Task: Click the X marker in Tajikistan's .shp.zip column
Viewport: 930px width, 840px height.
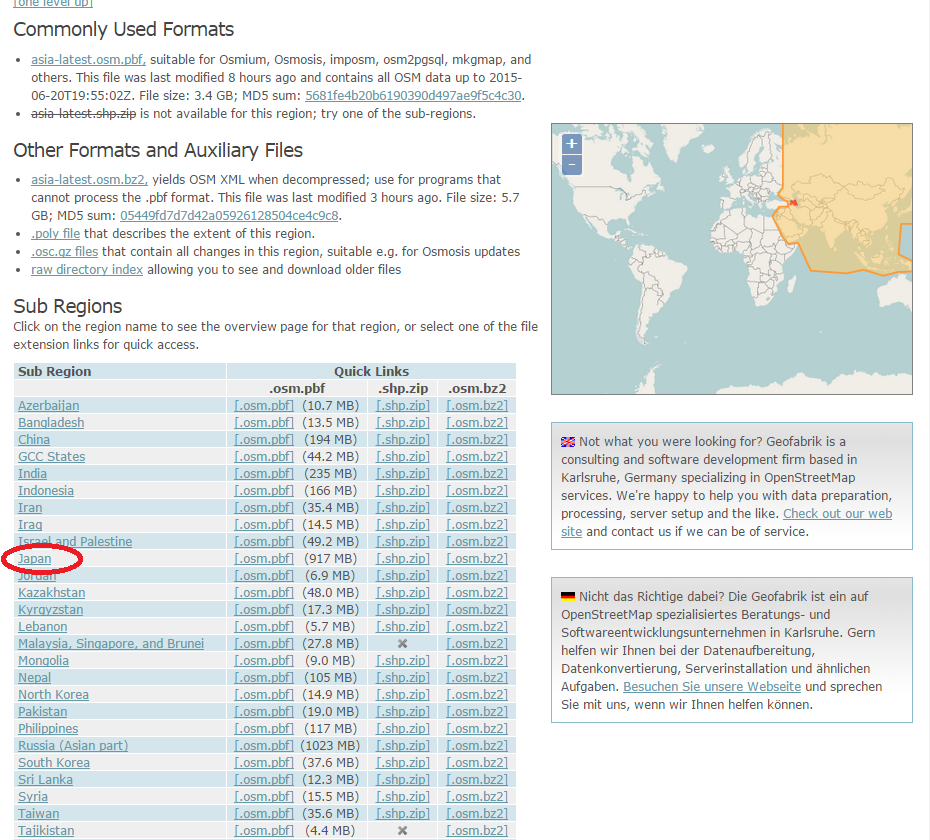Action: pos(402,830)
